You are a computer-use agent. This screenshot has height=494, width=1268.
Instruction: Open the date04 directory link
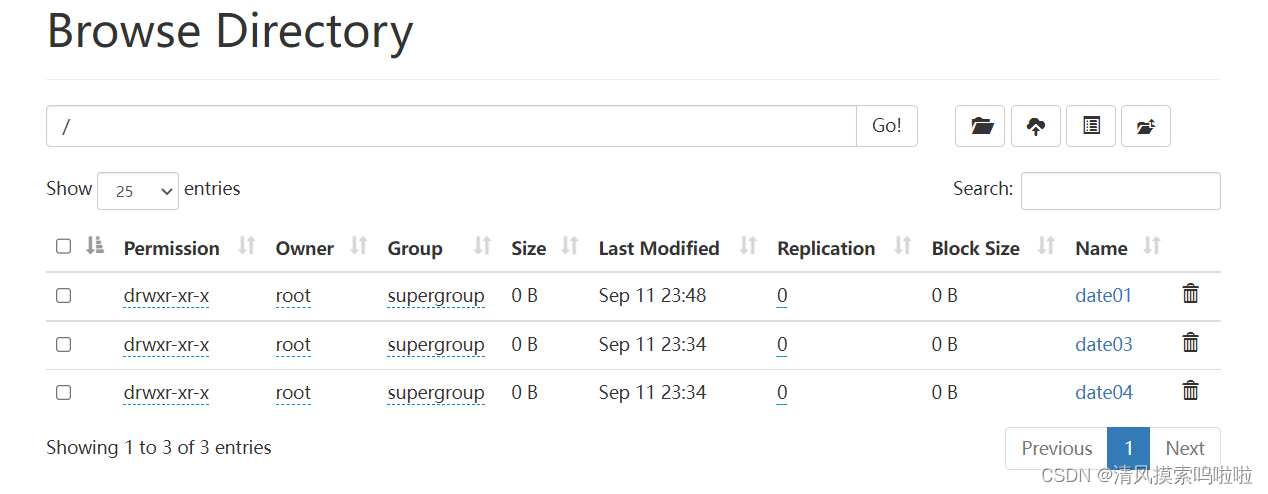pyautogui.click(x=1104, y=393)
